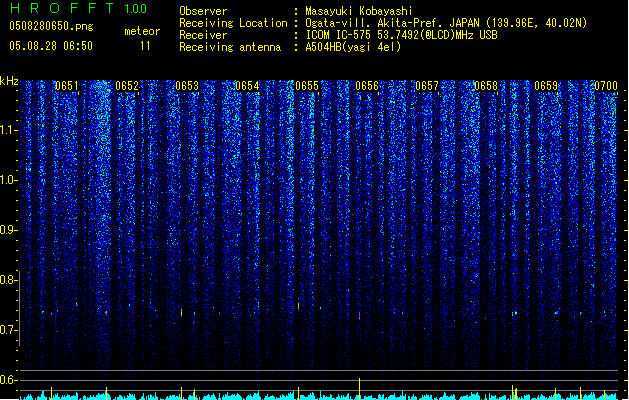This screenshot has height=400, width=629.
Task: Click the red meteor echo under 0656
Action: click(359, 316)
